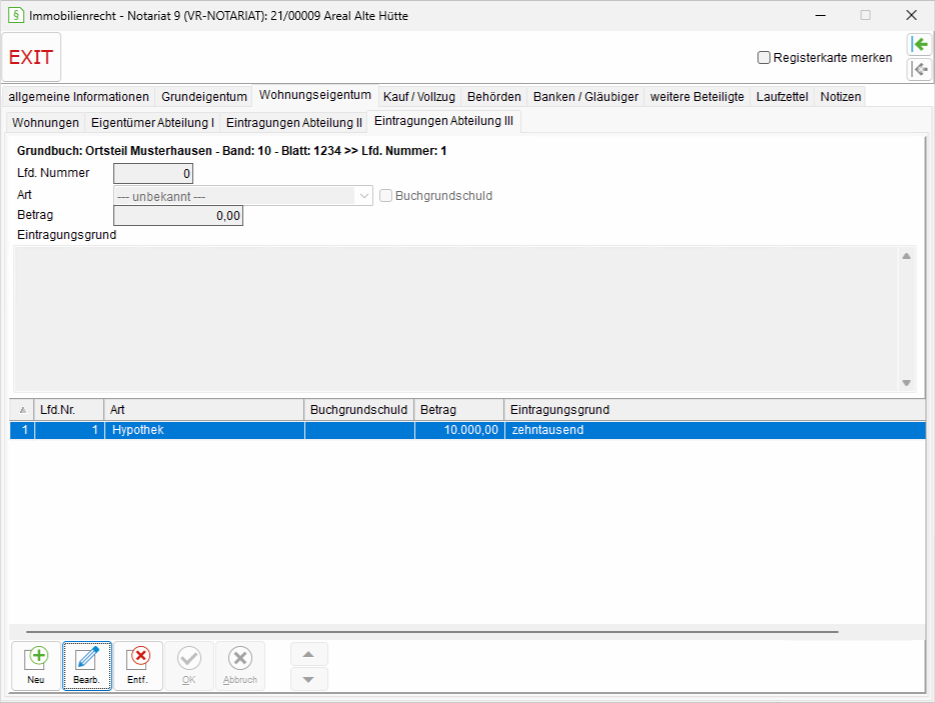
Task: Click the Eintragungsgrund text area
Action: (456, 319)
